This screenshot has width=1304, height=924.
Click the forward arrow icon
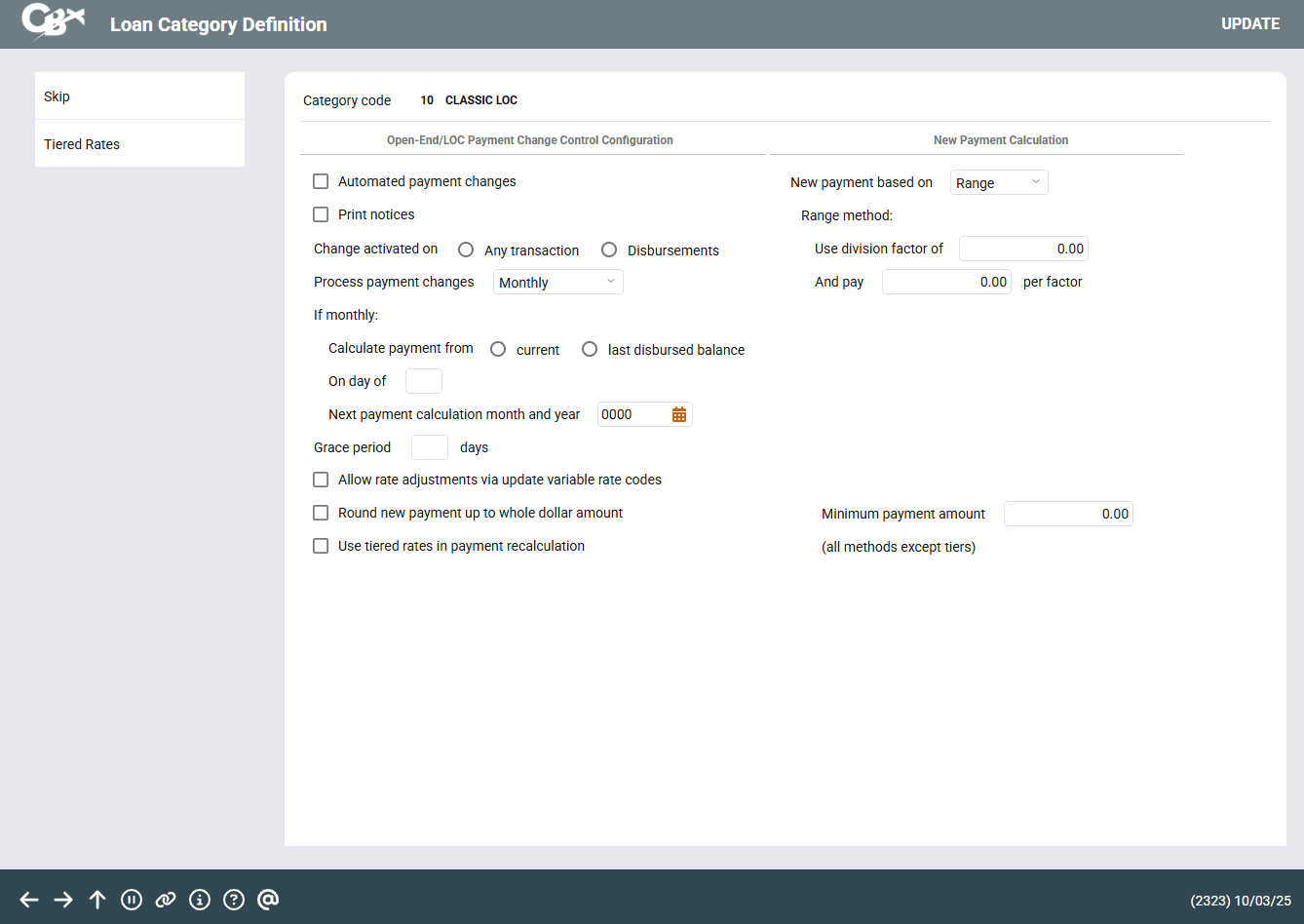click(63, 900)
